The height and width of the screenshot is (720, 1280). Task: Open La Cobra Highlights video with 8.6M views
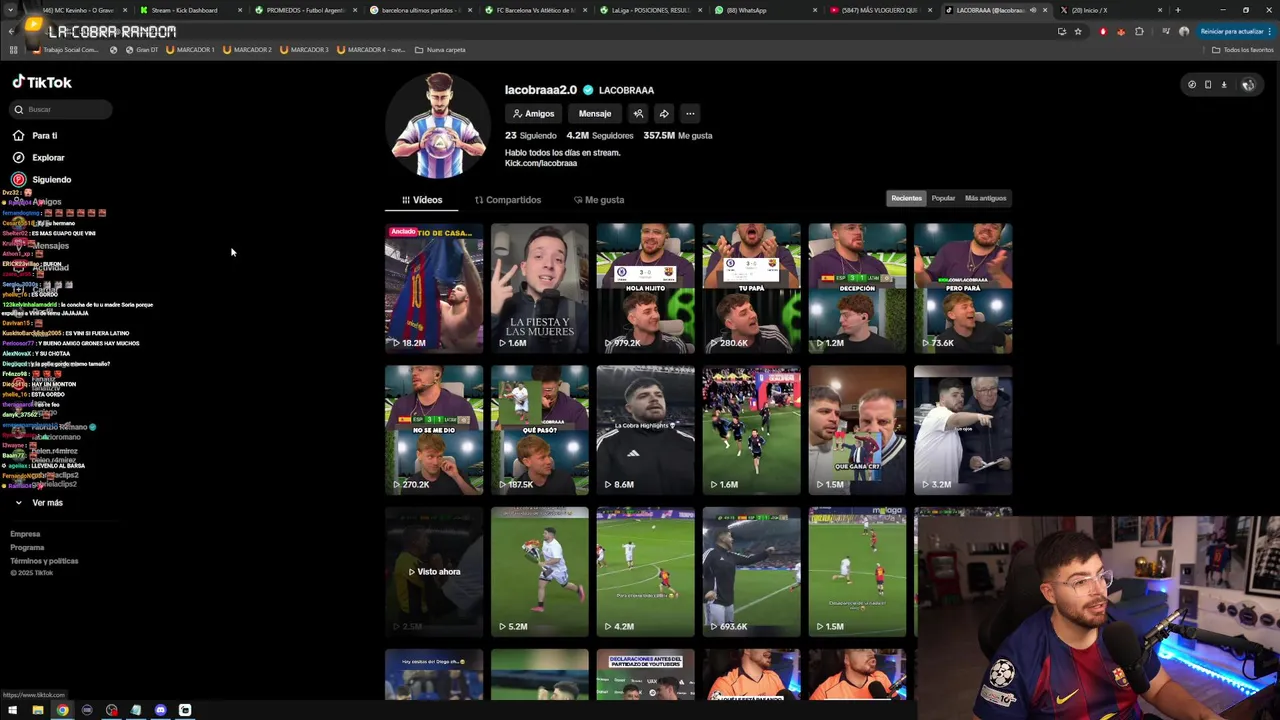click(646, 430)
